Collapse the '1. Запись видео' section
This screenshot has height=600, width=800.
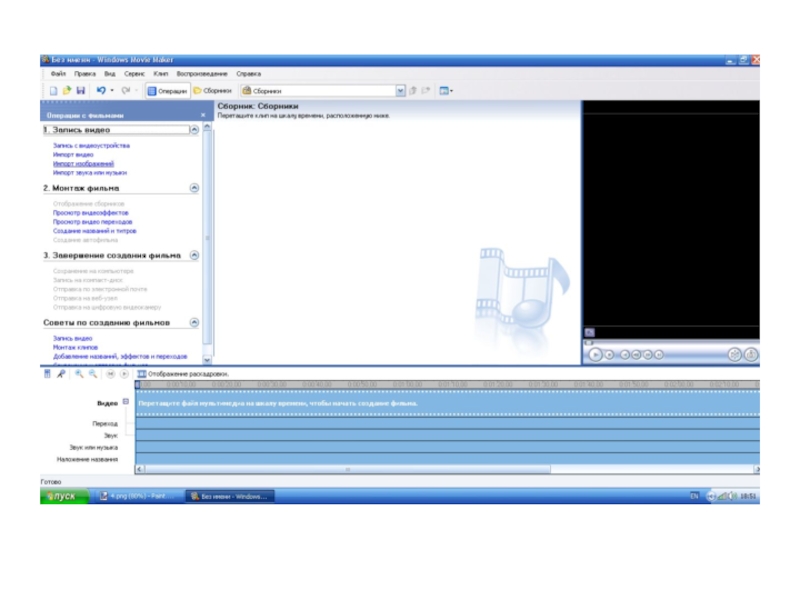coord(194,130)
